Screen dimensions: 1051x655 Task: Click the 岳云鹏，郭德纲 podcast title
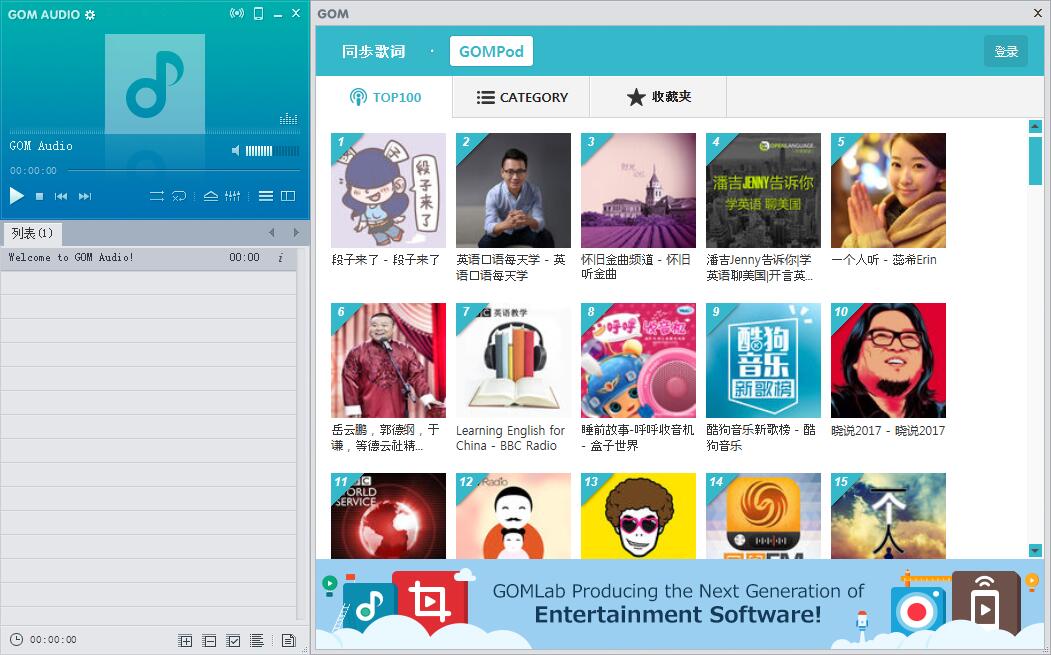tap(385, 438)
